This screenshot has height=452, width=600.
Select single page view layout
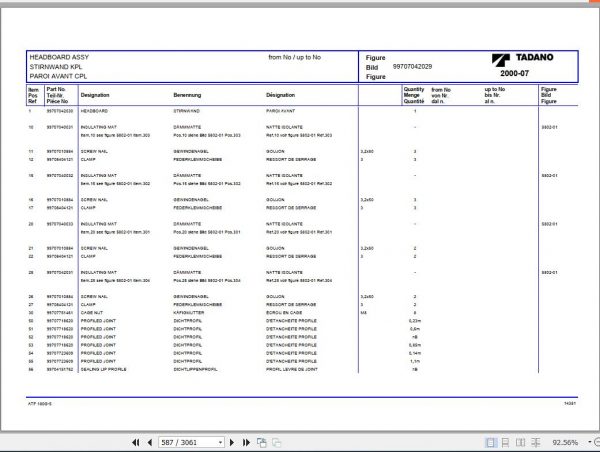tap(490, 443)
